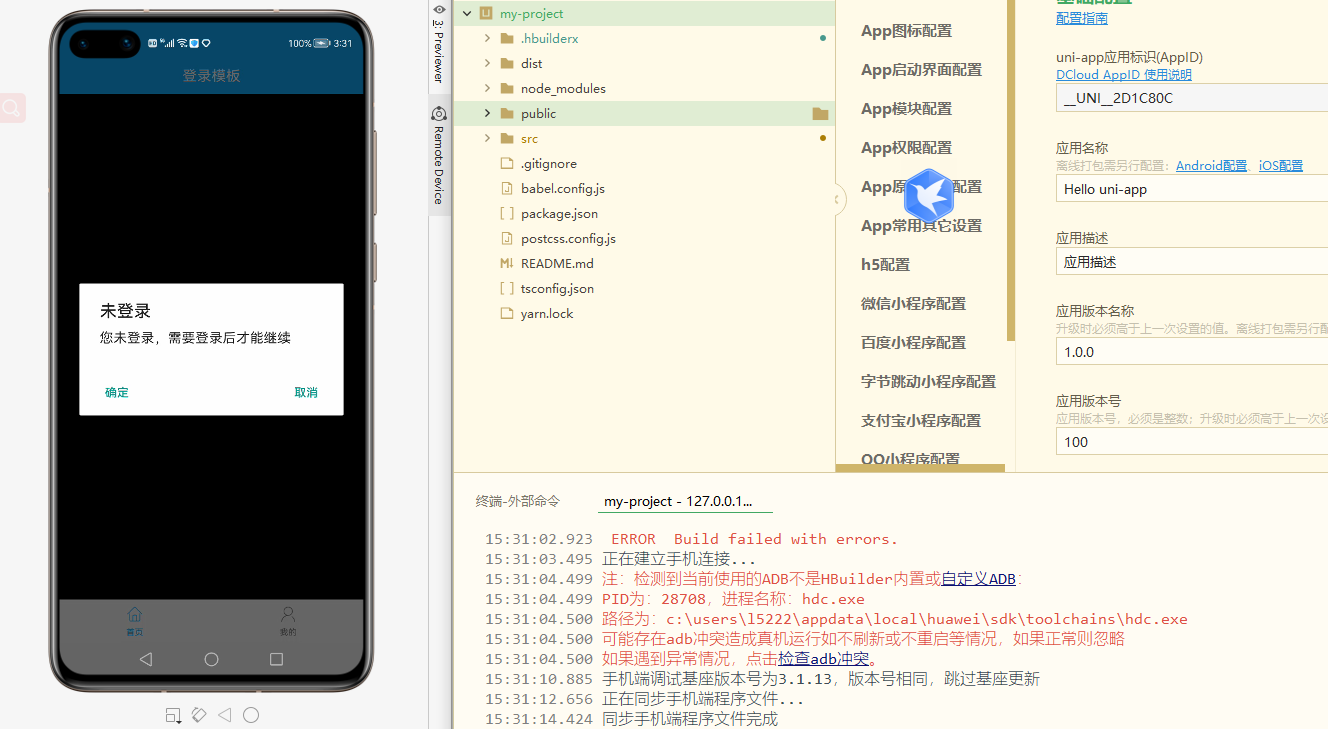Image resolution: width=1328 pixels, height=729 pixels.
Task: Click the folder icon right of public row
Action: 820,114
